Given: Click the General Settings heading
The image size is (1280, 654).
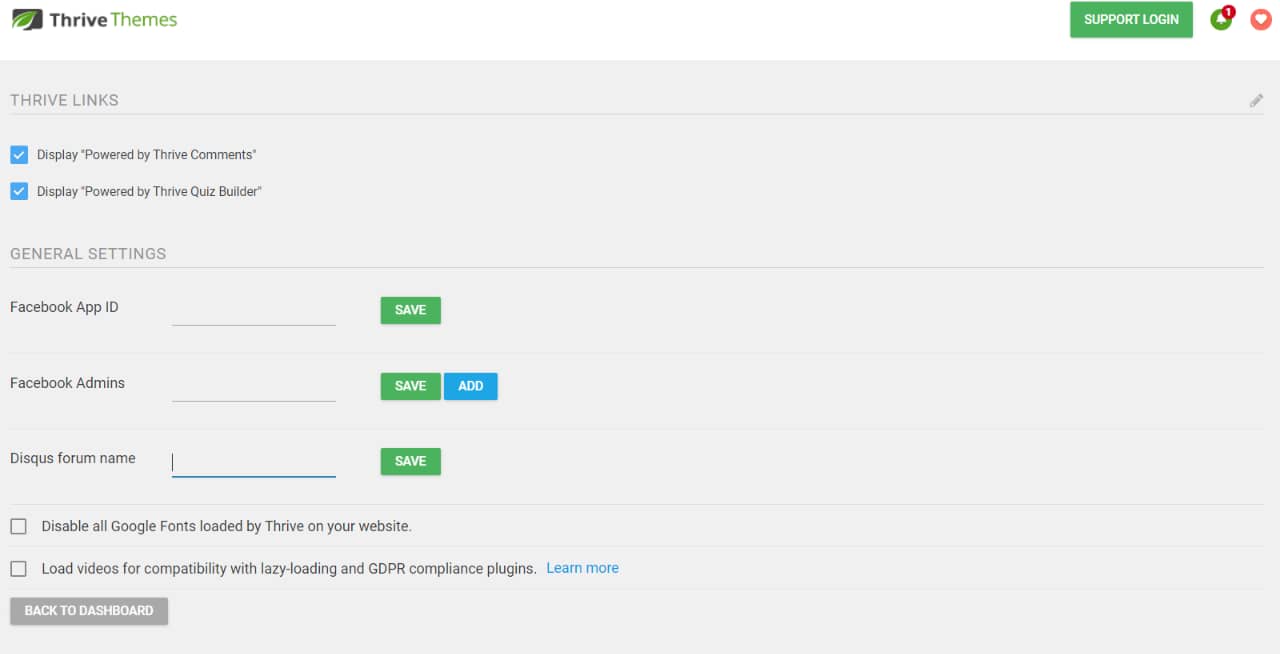Looking at the screenshot, I should (88, 254).
